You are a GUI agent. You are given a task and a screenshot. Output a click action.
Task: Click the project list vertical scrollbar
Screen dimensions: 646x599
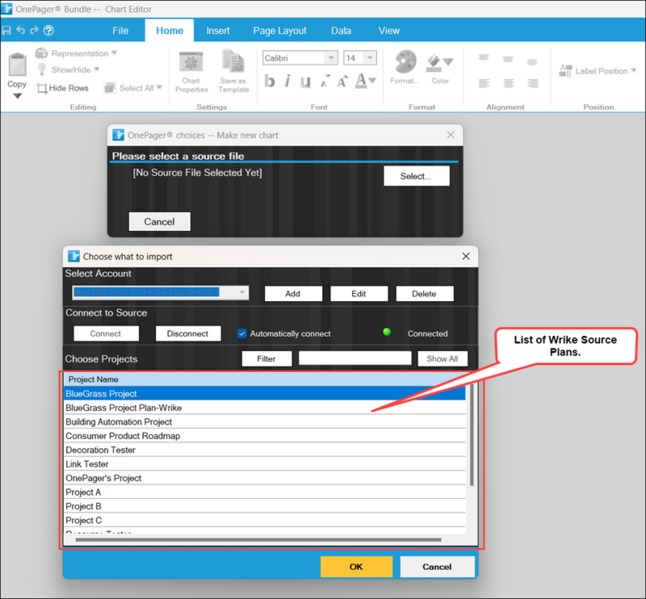point(472,435)
